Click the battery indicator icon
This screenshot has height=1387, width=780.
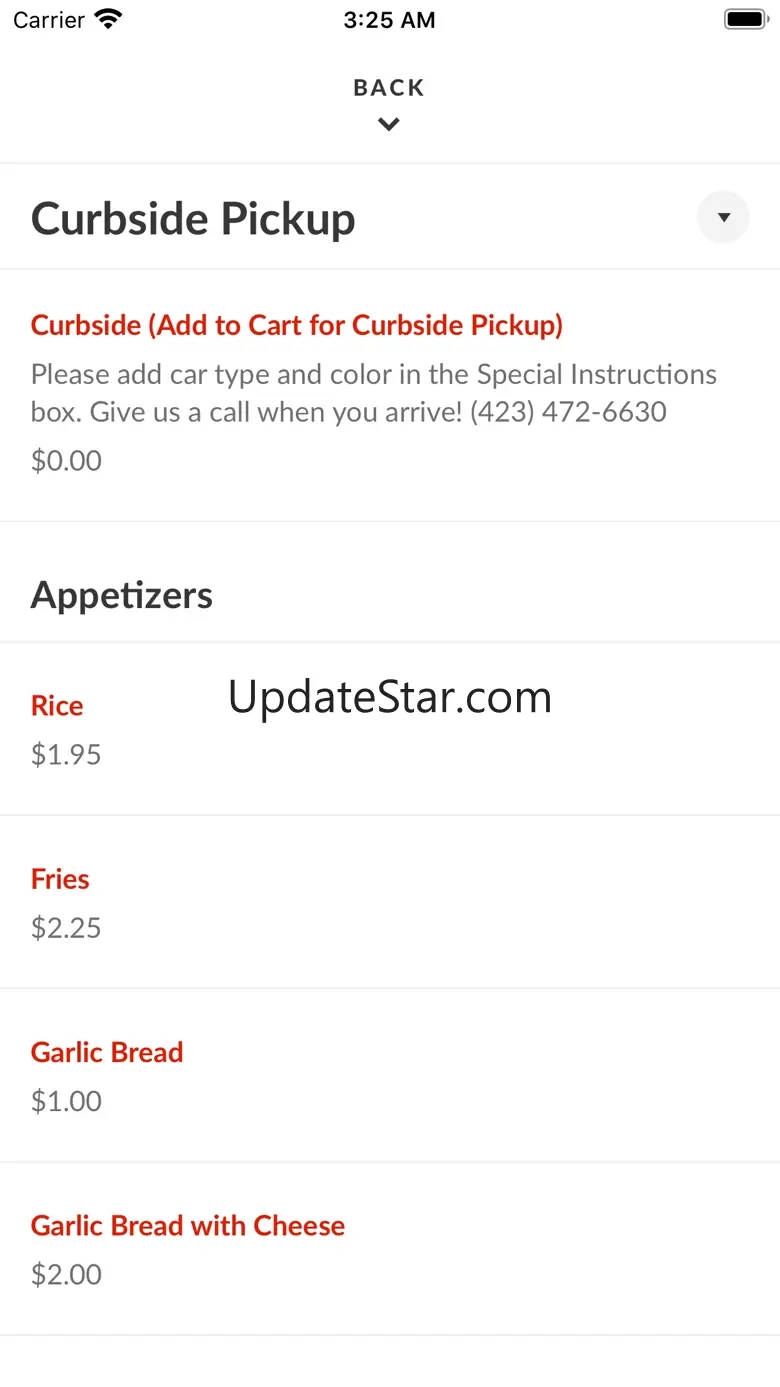tap(745, 19)
